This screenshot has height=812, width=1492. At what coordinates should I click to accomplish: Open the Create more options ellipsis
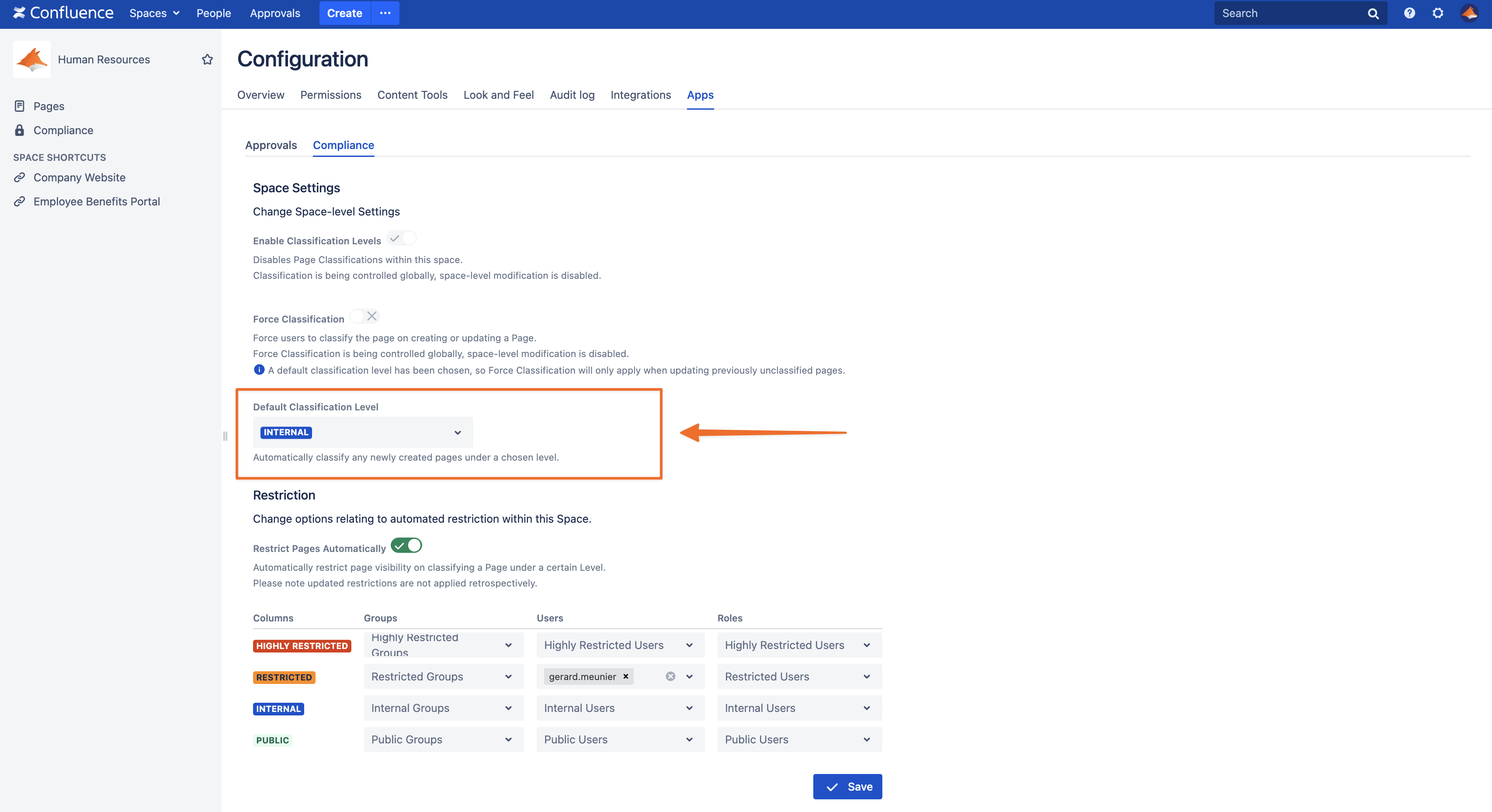tap(385, 13)
